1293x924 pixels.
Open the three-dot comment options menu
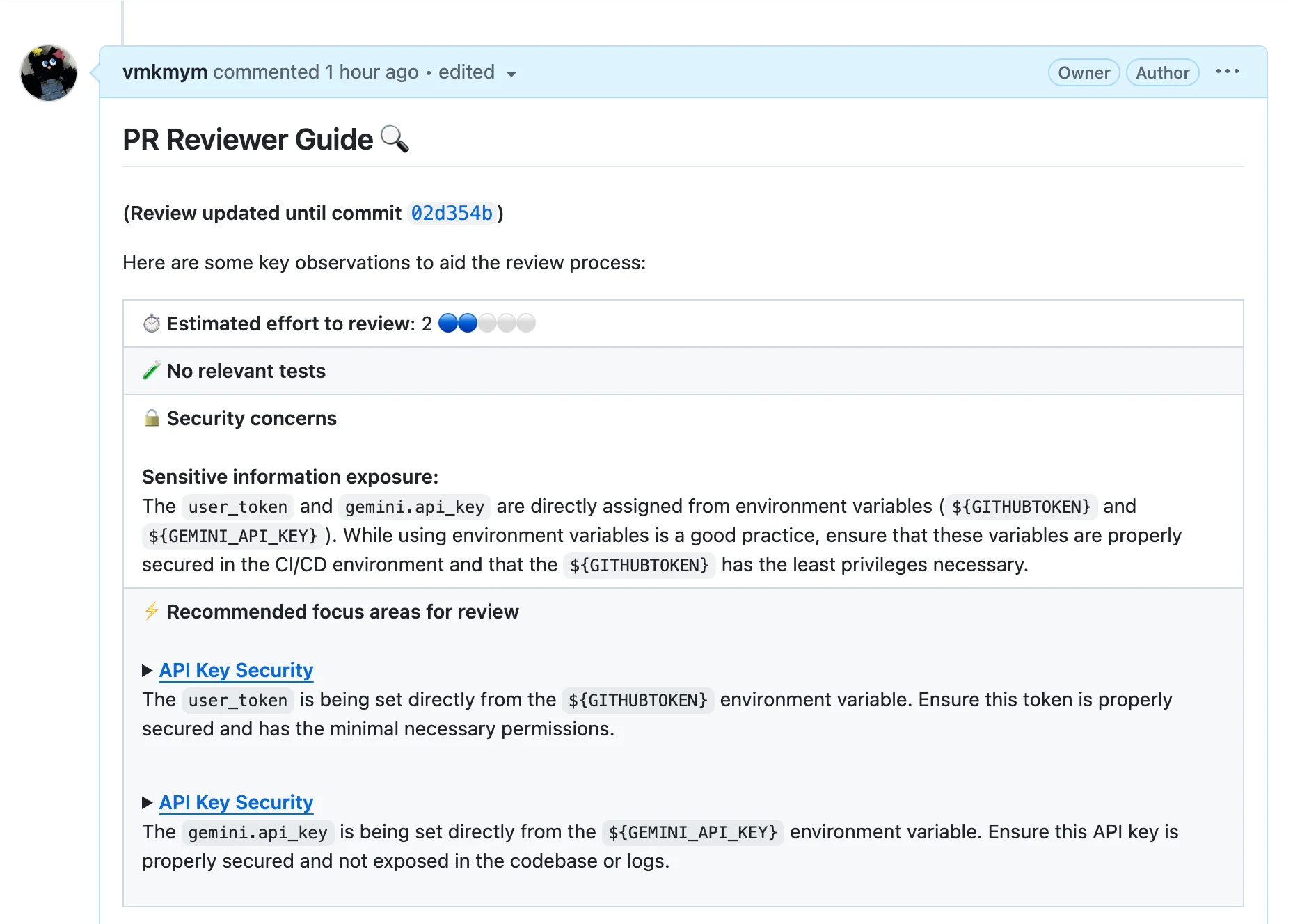pyautogui.click(x=1227, y=72)
